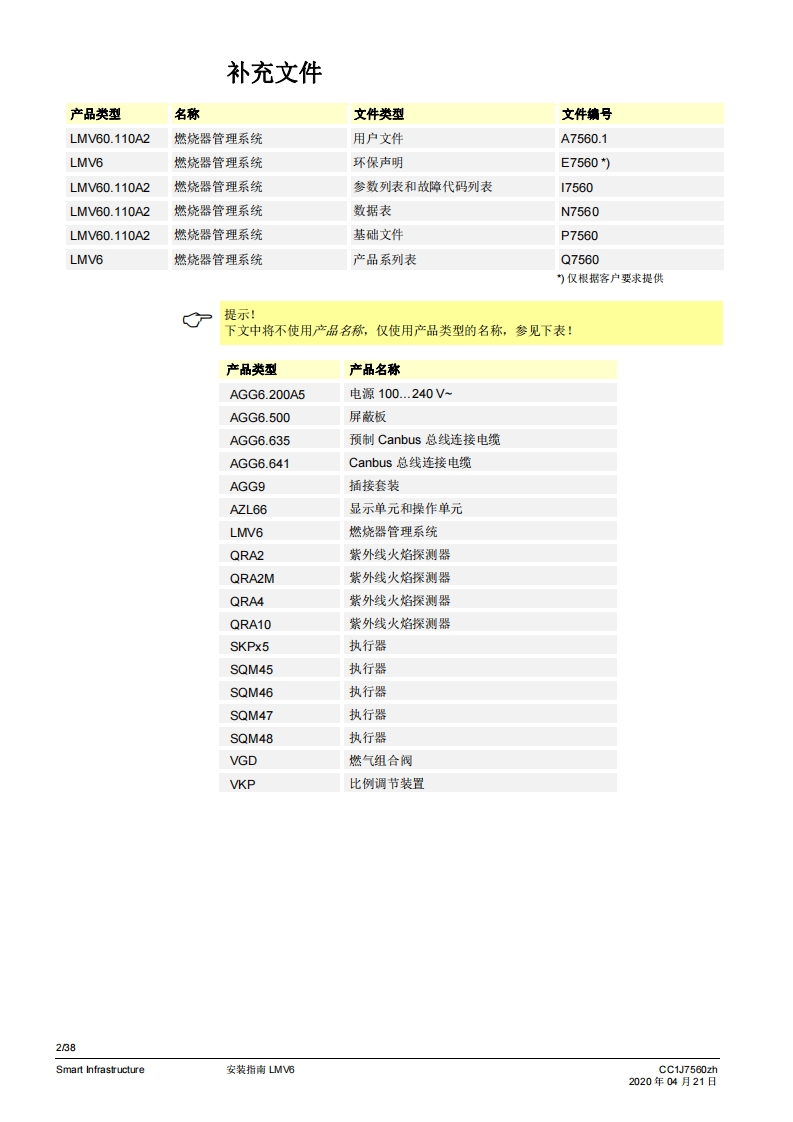
Task: Click the CC1J7560zh document code in footer
Action: tap(688, 1069)
